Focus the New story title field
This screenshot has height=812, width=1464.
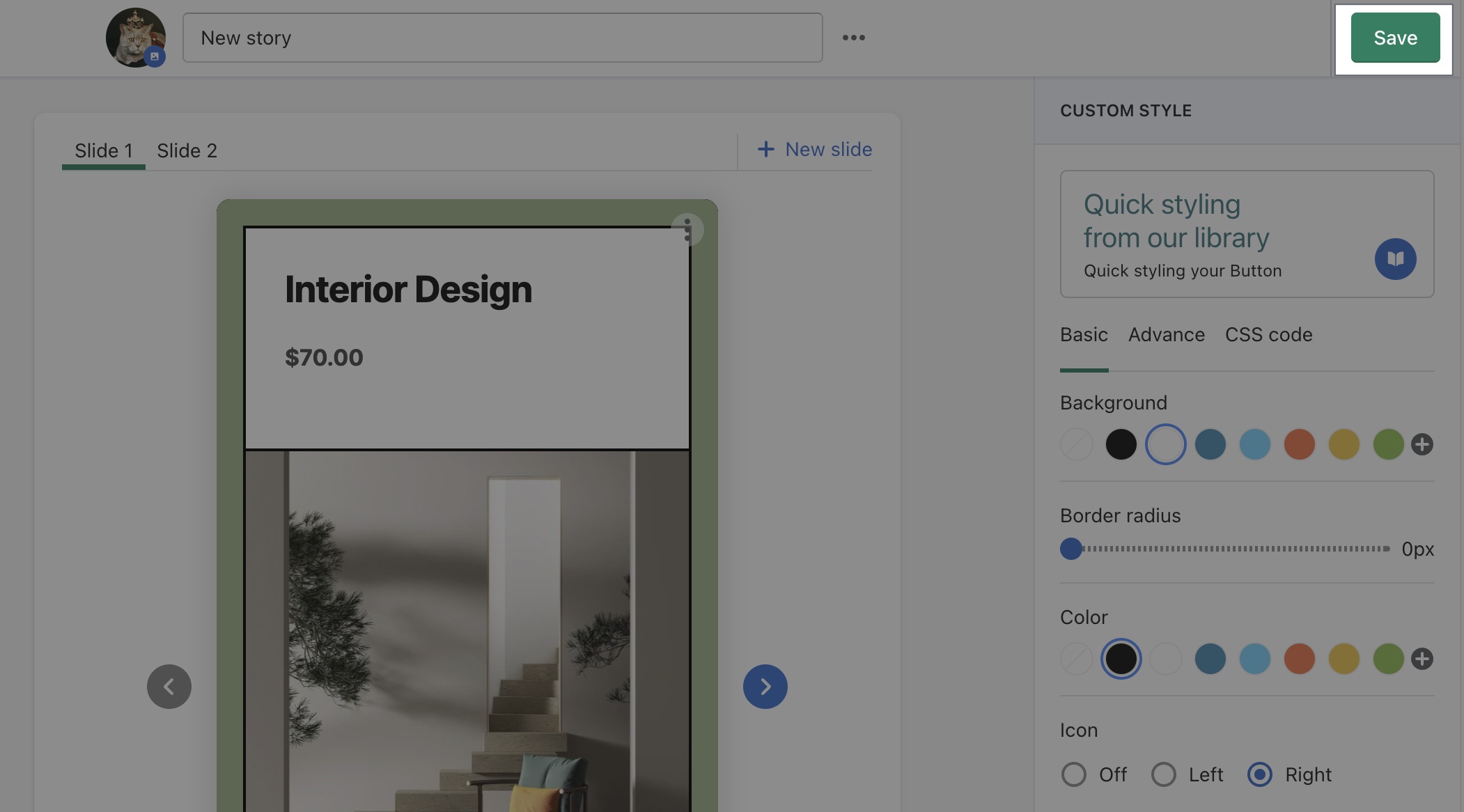(x=502, y=38)
